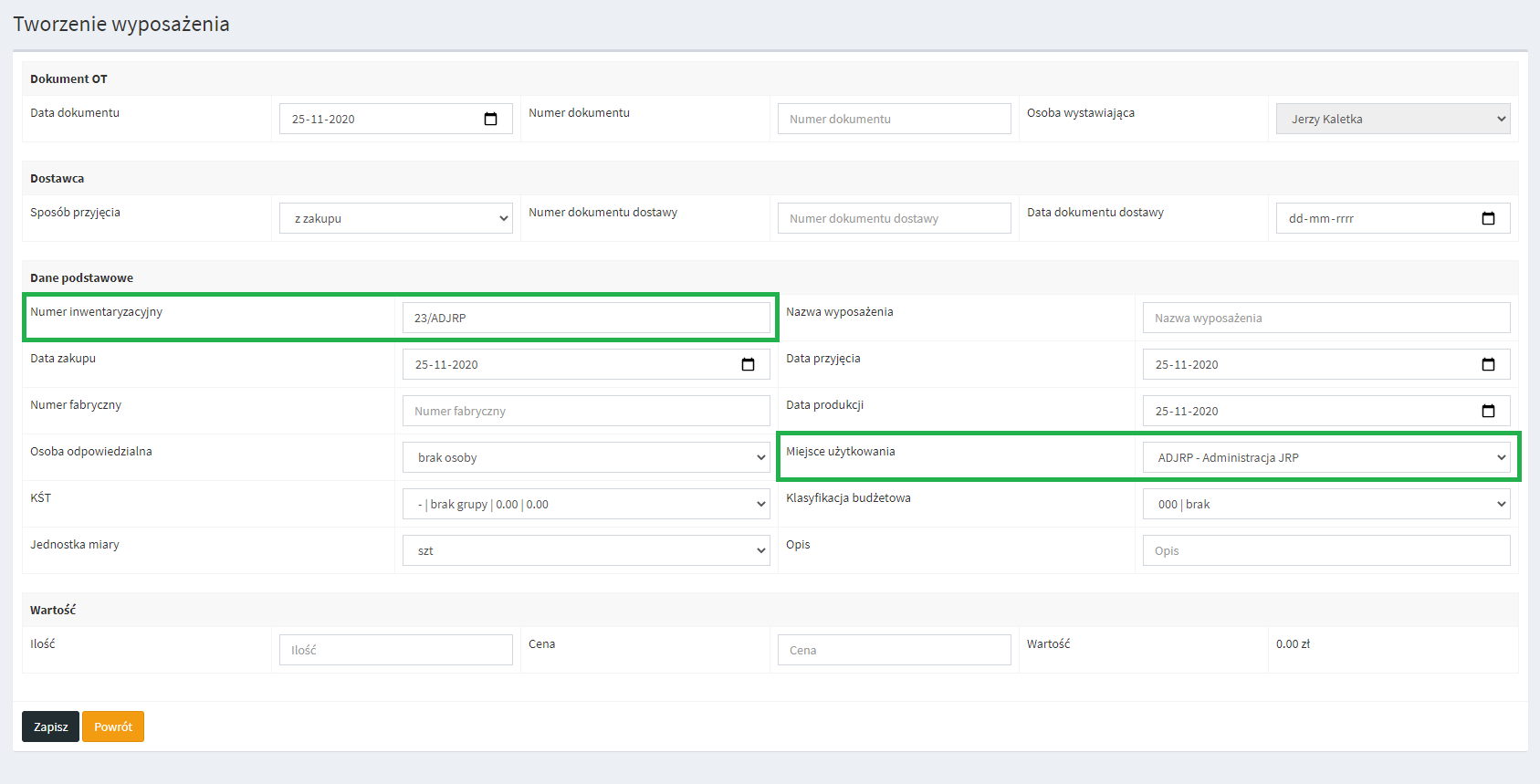Select Jednostka miary dropdown
This screenshot has height=784, width=1540.
(586, 551)
